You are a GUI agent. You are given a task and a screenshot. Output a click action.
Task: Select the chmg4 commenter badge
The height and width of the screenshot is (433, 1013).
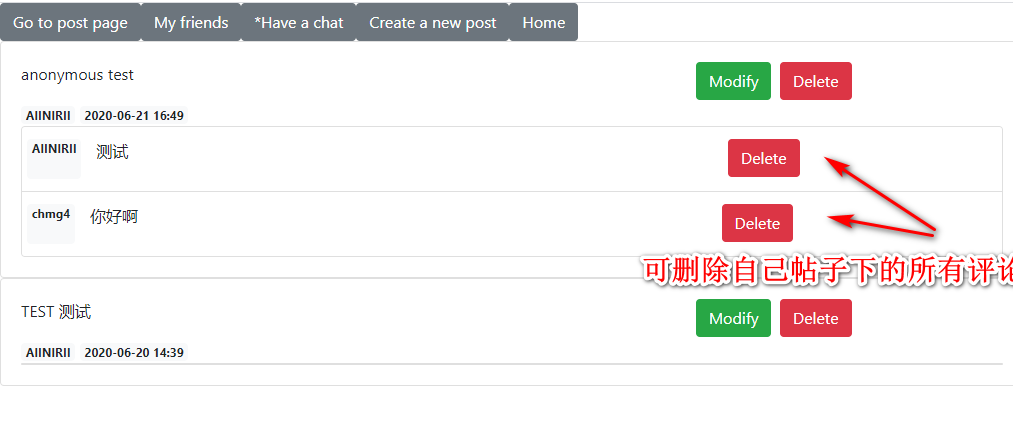click(51, 214)
